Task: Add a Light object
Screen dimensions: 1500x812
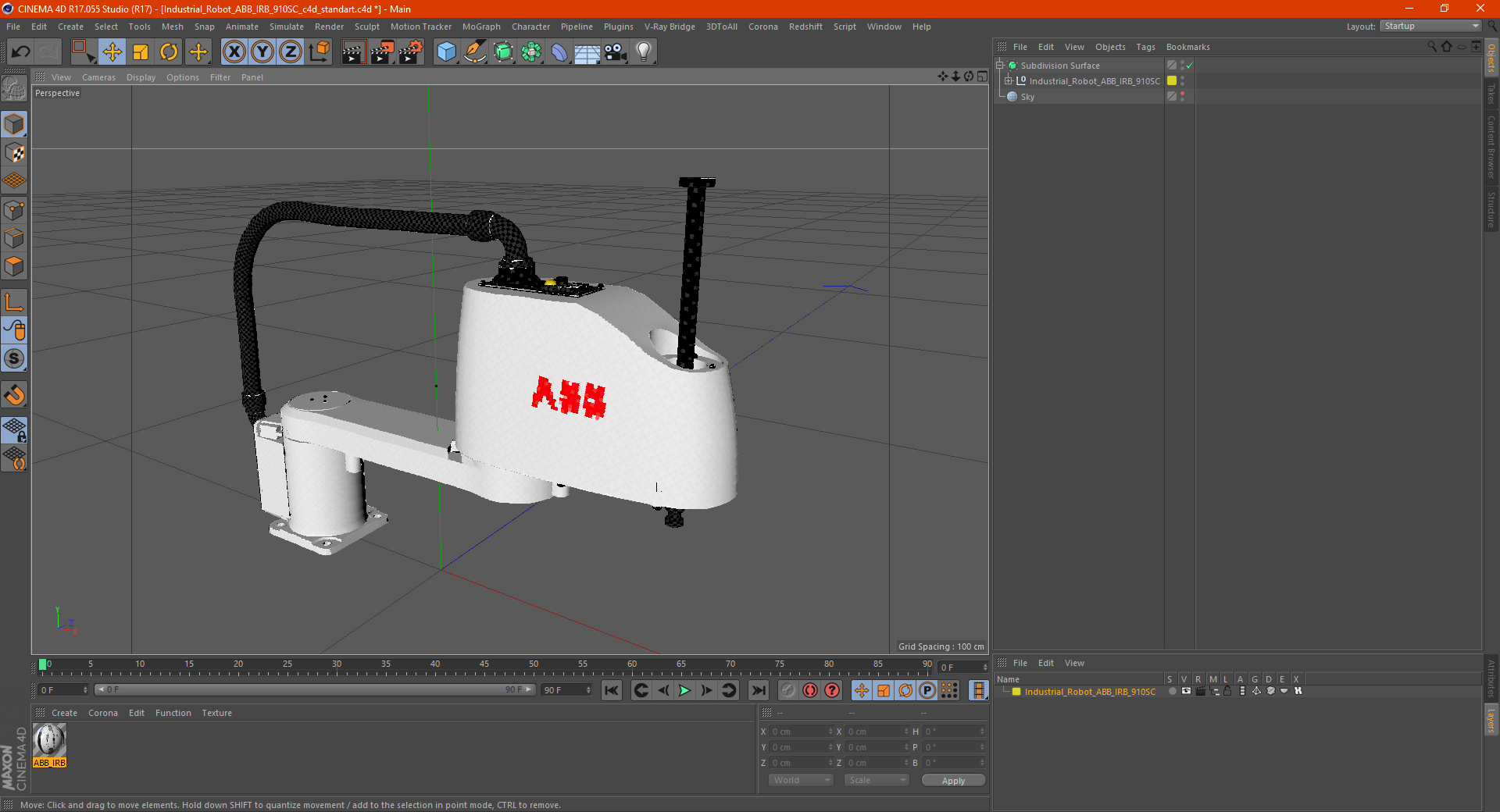Action: point(644,52)
